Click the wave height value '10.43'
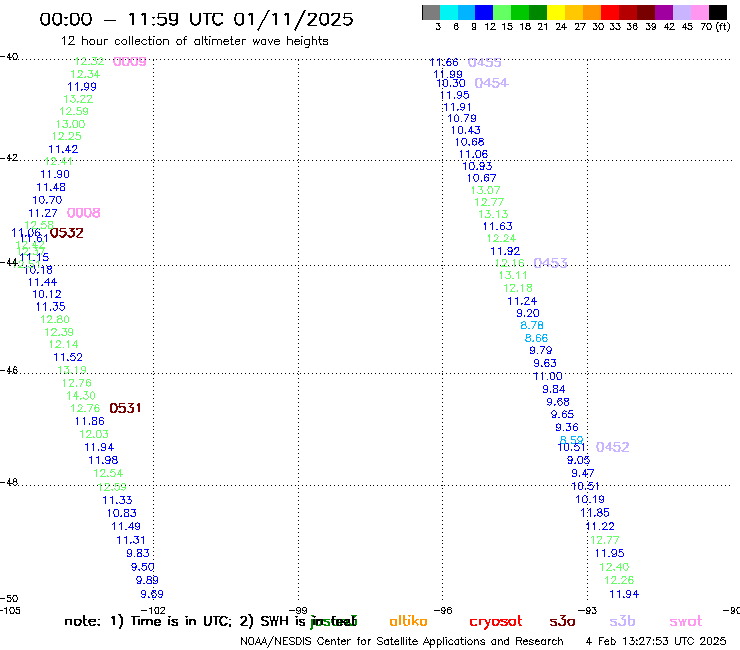The height and width of the screenshot is (650, 740). coord(466,130)
